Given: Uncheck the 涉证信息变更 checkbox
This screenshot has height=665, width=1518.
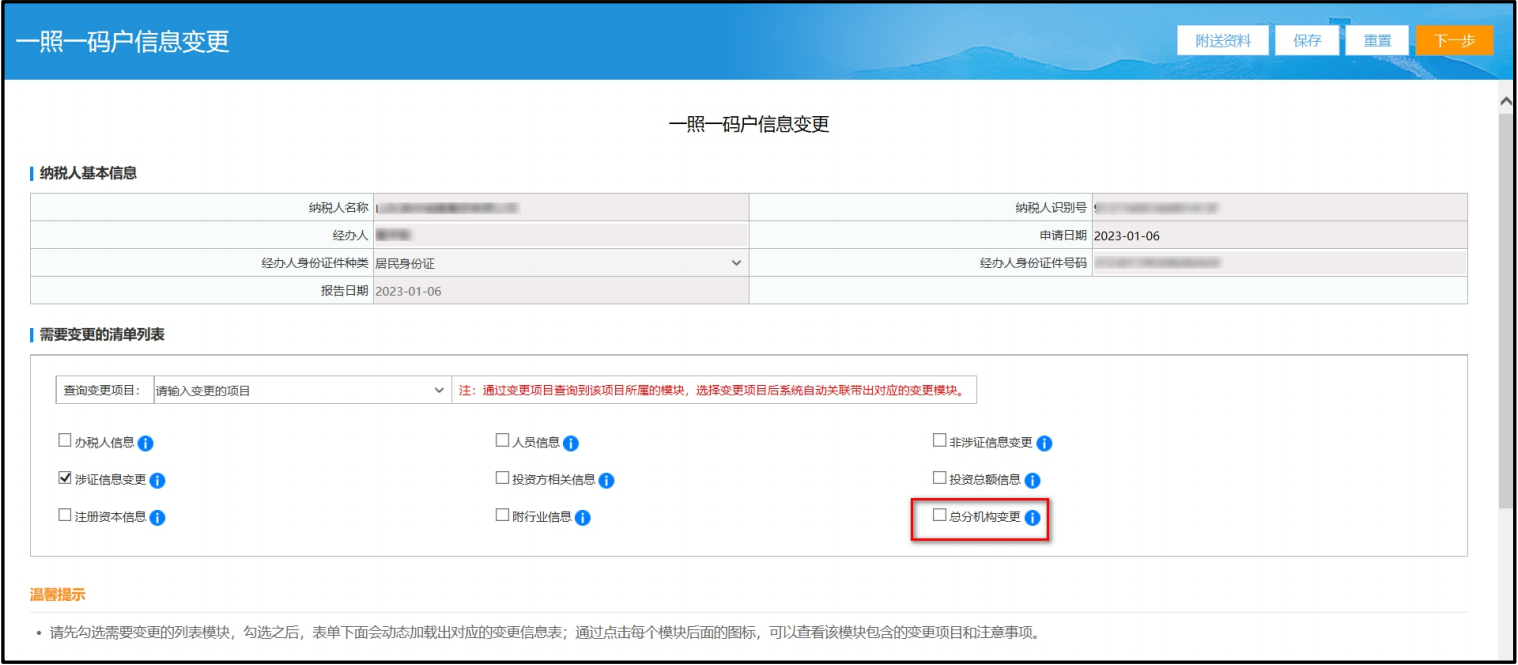Looking at the screenshot, I should pos(65,479).
